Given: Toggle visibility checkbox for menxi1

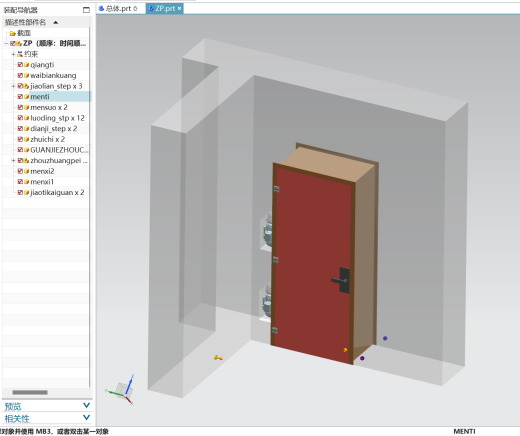Looking at the screenshot, I should coord(20,182).
